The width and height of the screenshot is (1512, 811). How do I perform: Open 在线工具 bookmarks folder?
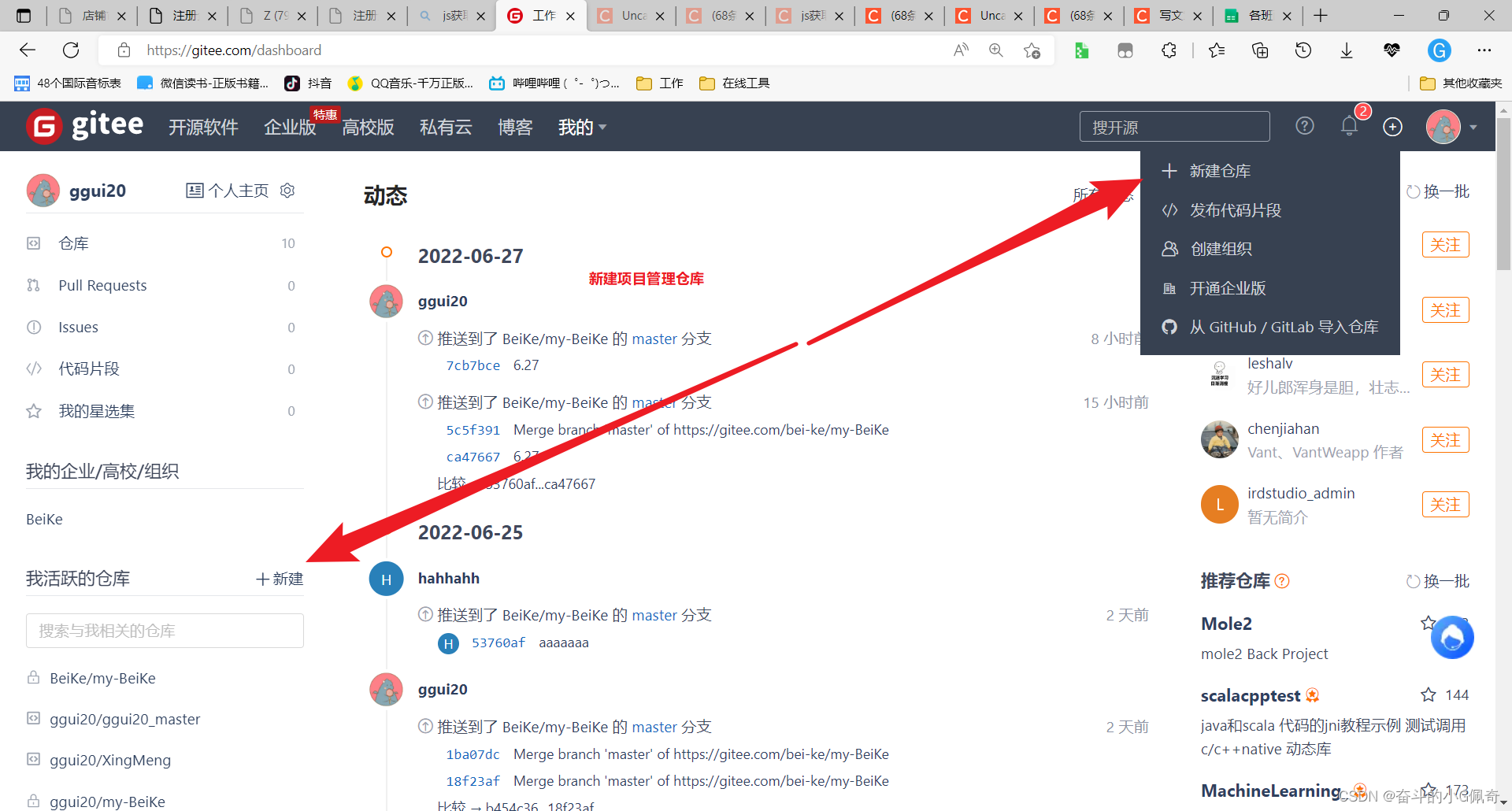point(735,83)
